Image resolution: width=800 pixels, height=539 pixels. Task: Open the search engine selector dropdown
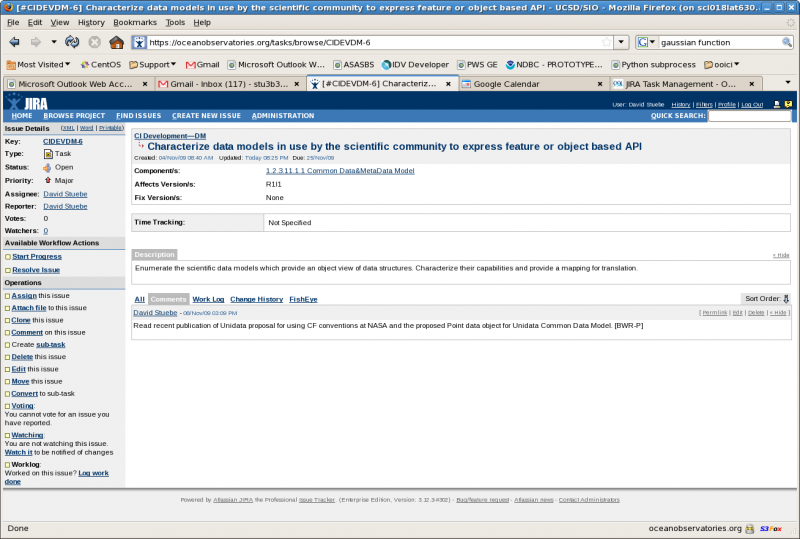pos(646,43)
